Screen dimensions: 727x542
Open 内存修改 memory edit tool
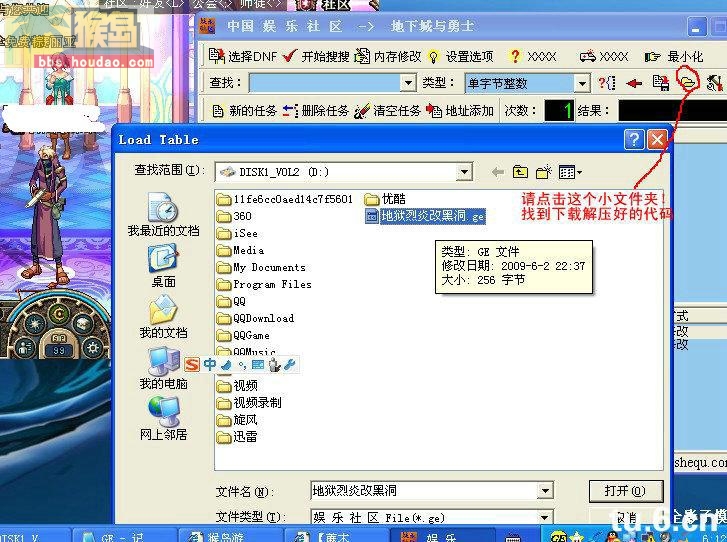point(388,56)
